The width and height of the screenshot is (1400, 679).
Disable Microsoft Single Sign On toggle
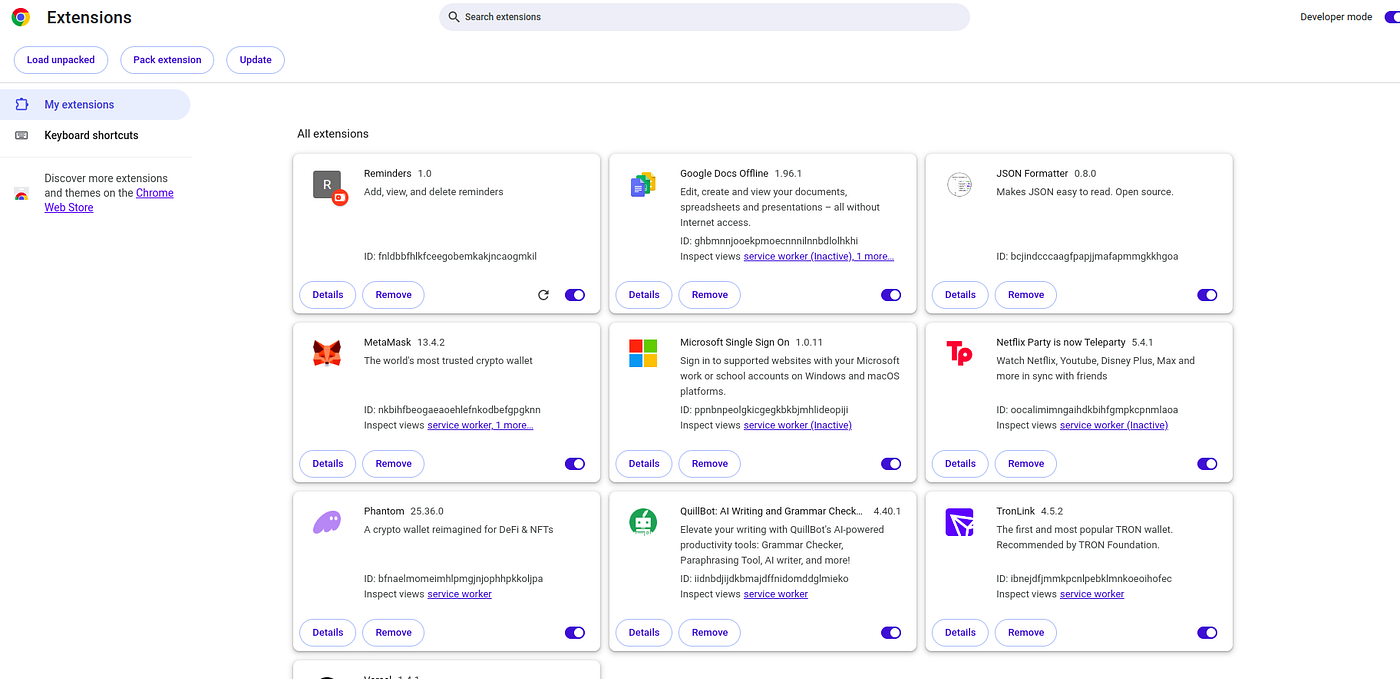click(891, 464)
